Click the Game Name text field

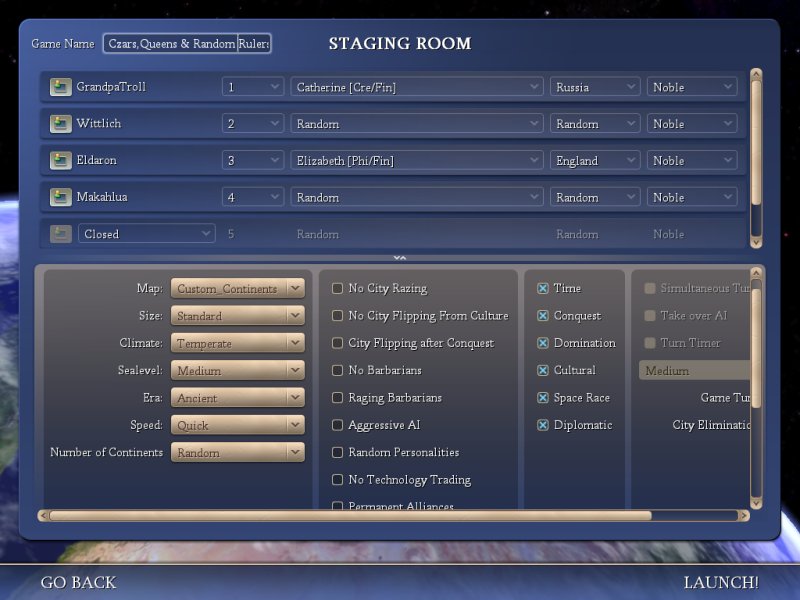click(x=187, y=44)
